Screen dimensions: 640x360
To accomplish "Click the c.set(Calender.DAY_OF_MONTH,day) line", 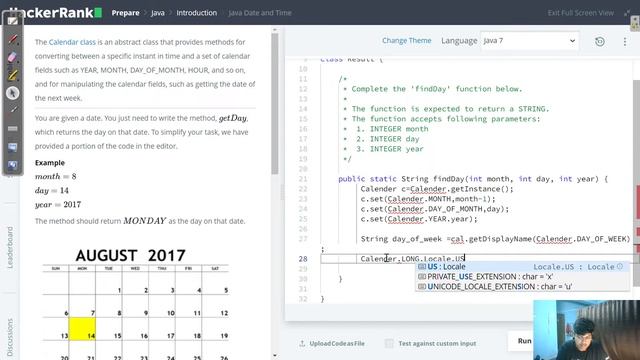I will click(435, 209).
